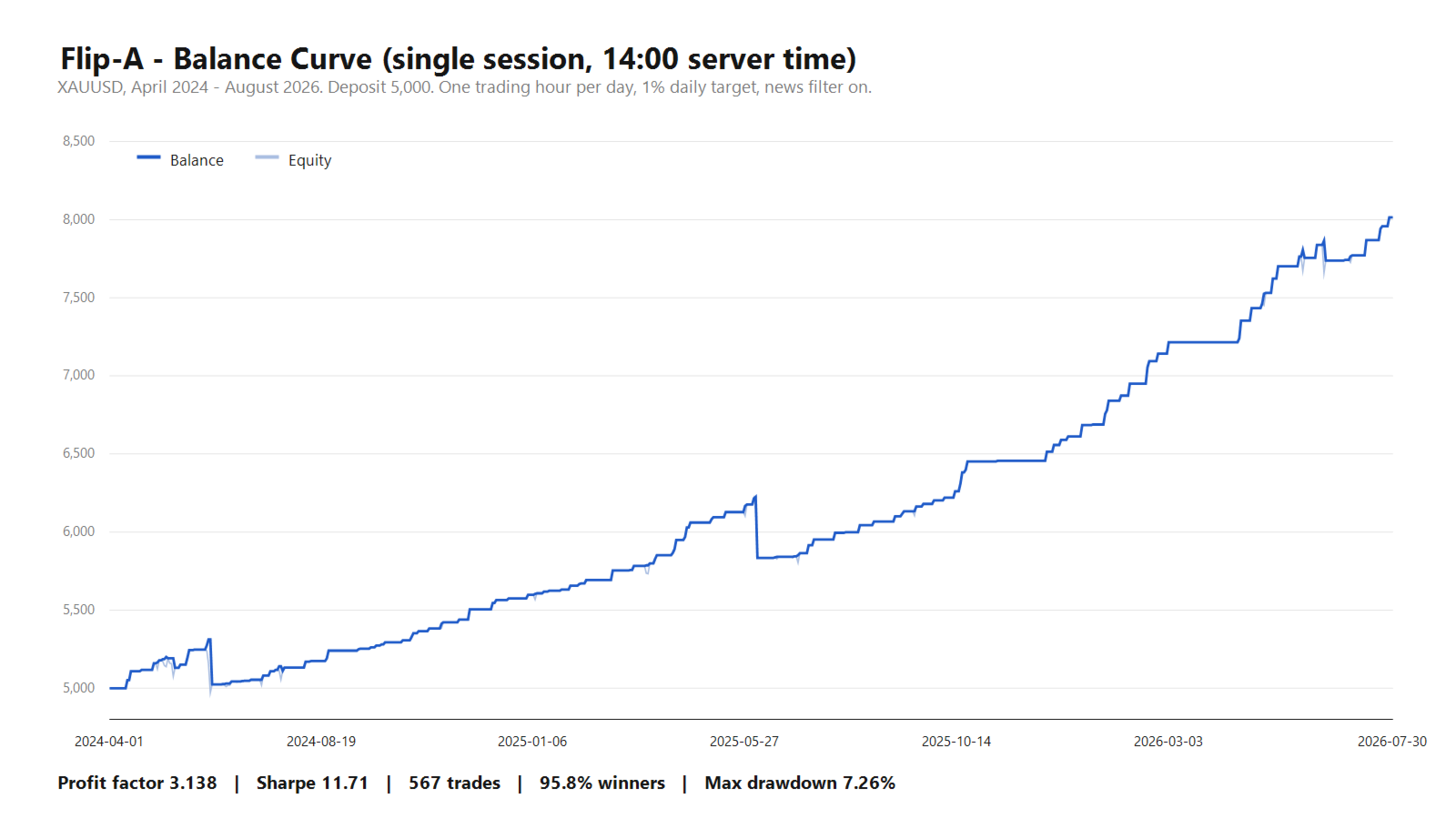Click the "6,000" y-axis label
Viewport: 1456px width, 819px height.
[x=78, y=531]
